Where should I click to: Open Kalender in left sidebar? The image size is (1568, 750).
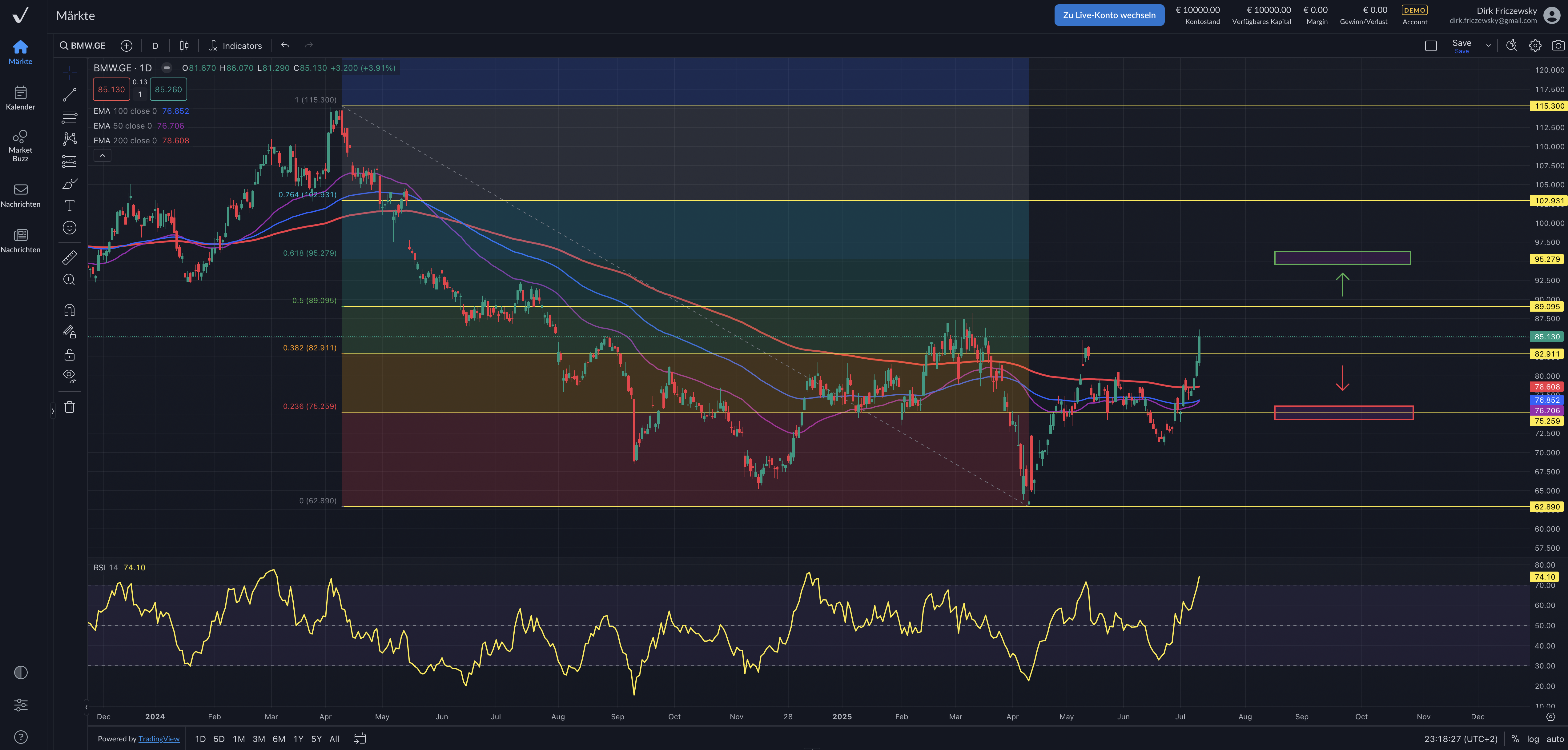(20, 98)
